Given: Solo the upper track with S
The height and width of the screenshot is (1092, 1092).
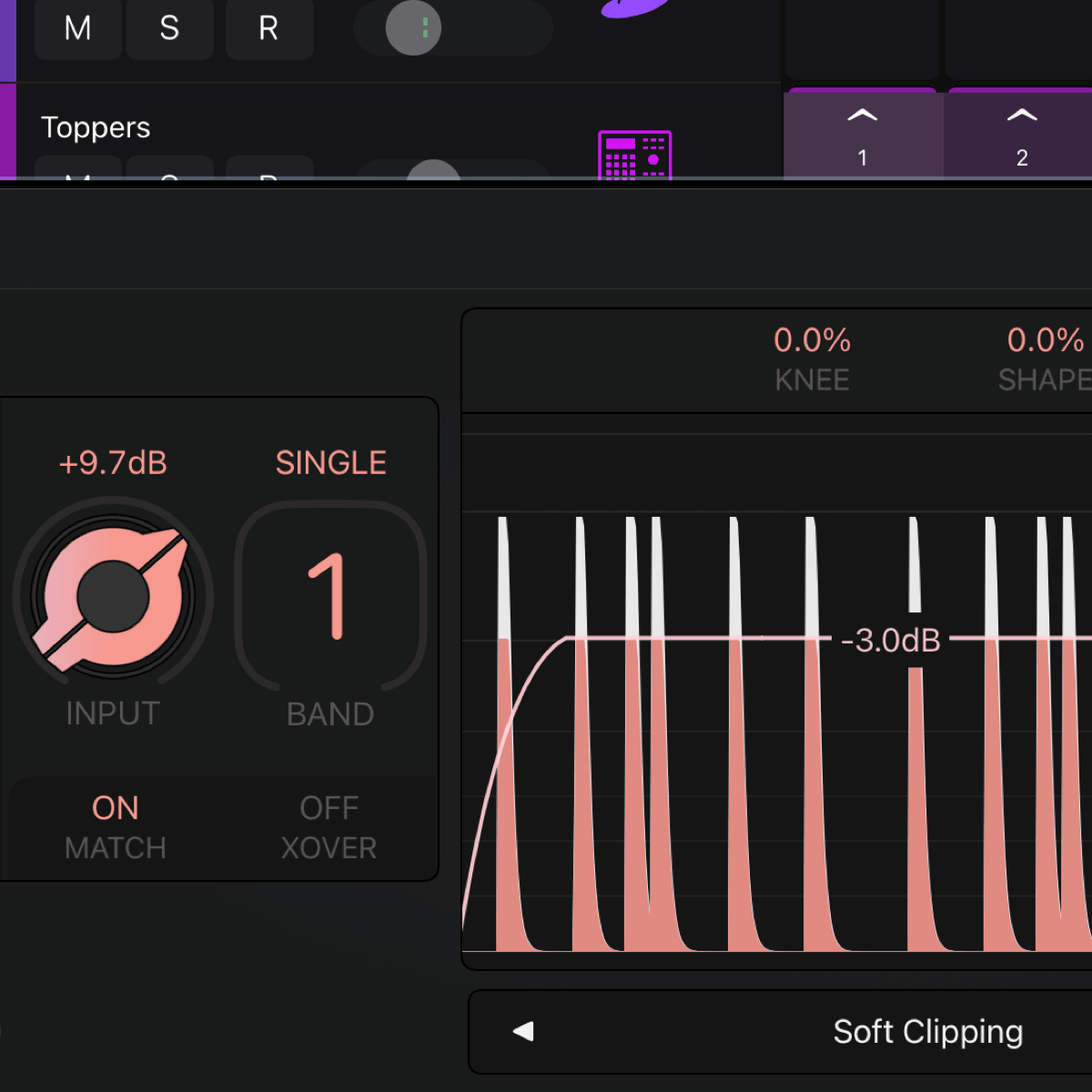Looking at the screenshot, I should [x=169, y=29].
